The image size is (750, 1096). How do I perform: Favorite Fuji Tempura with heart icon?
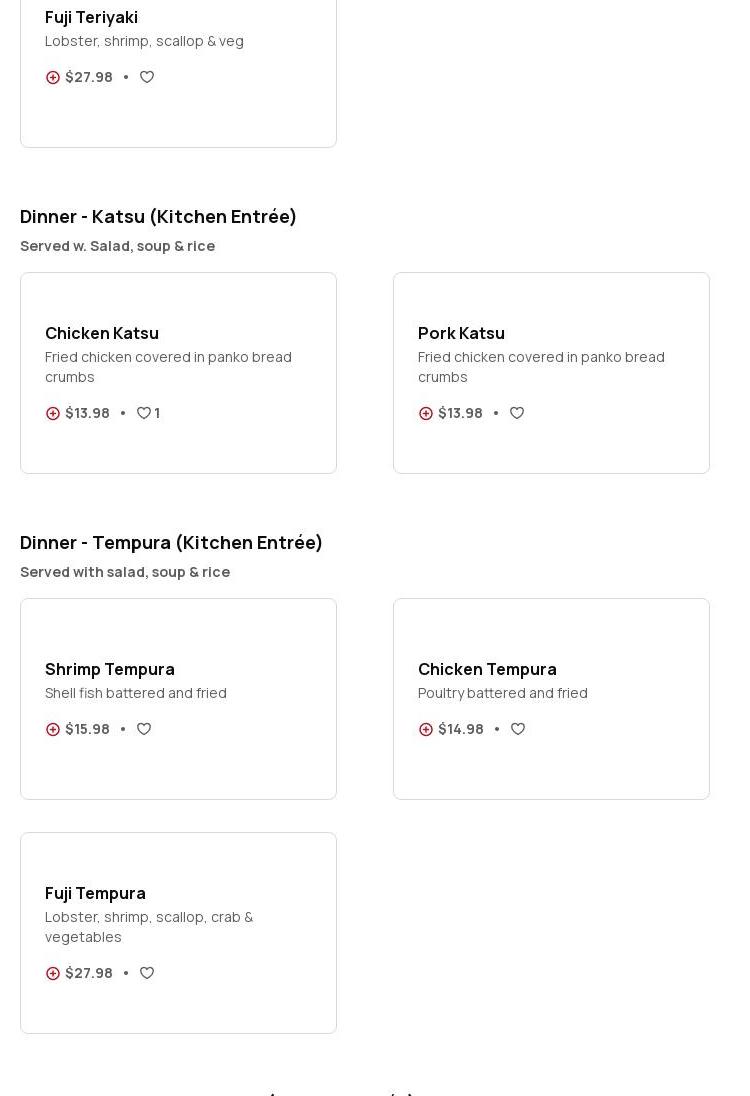[x=147, y=973]
